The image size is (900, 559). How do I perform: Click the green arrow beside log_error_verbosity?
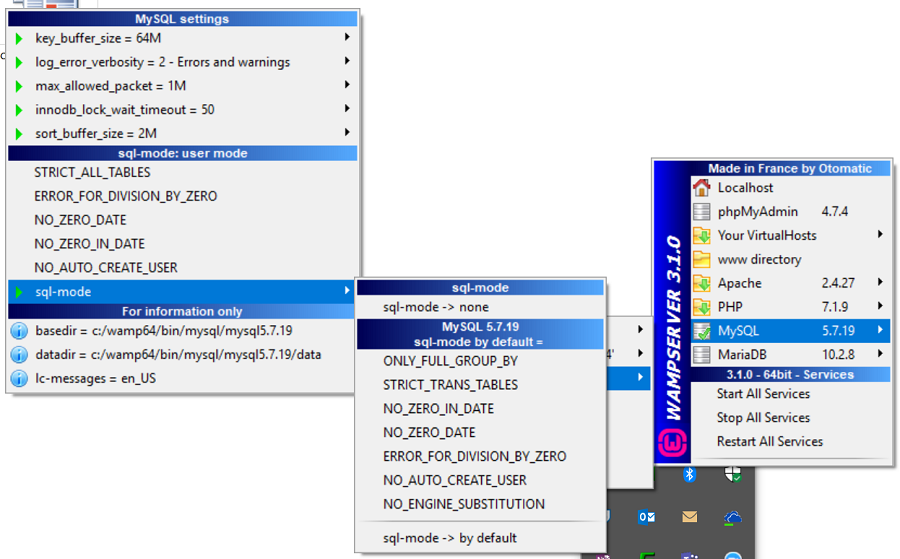[x=19, y=62]
